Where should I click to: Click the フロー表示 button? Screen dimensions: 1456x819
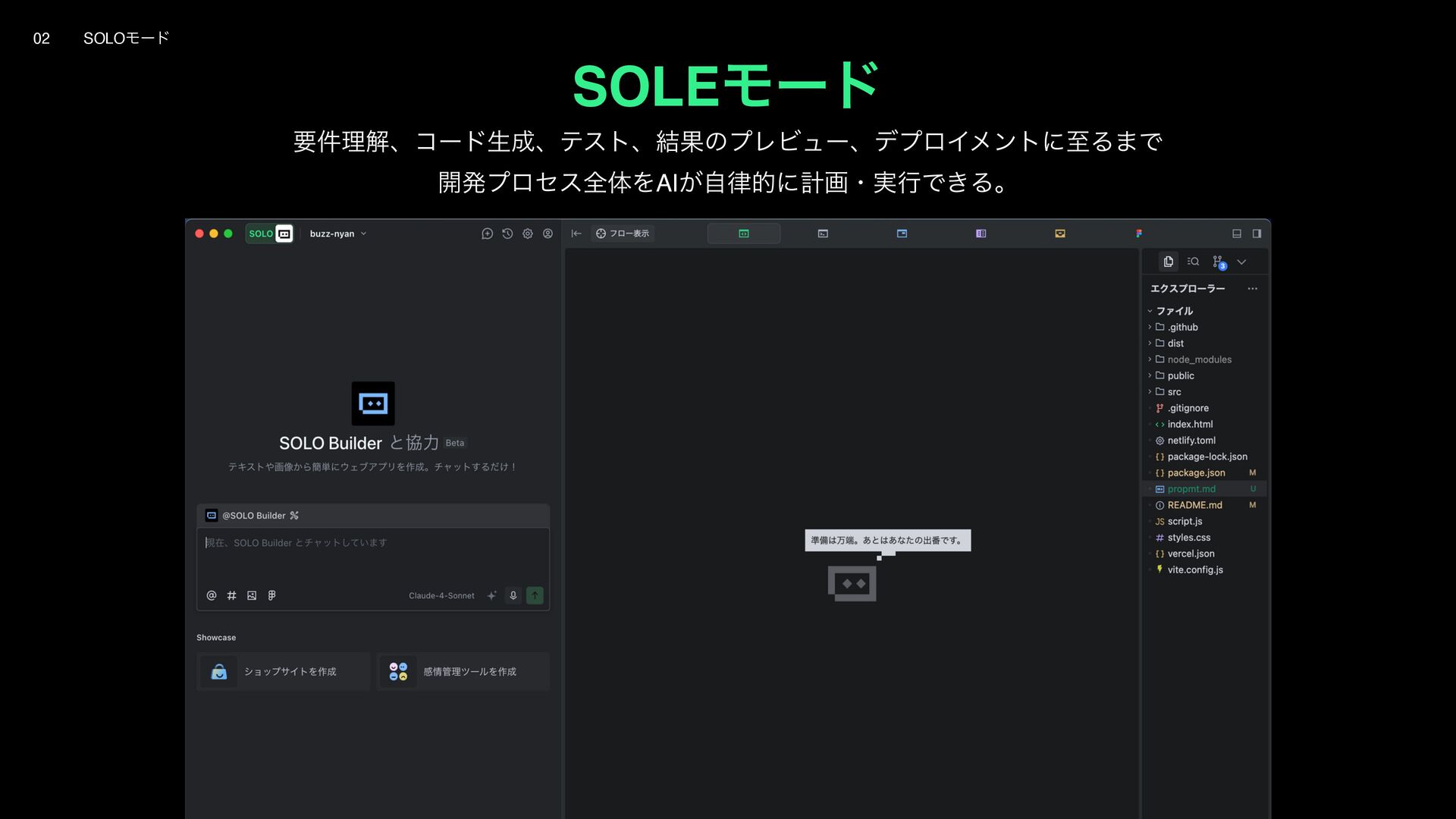623,234
